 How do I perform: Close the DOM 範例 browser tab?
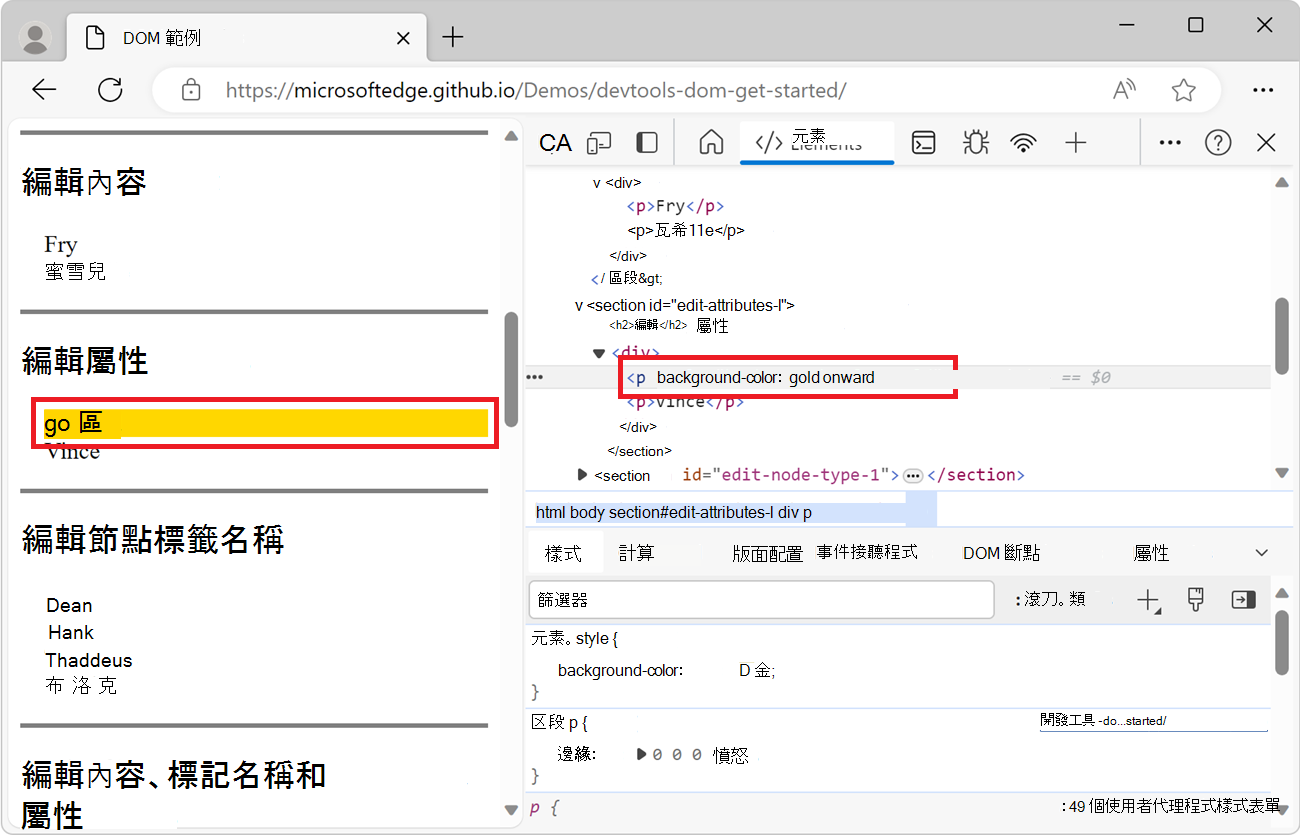pos(404,39)
